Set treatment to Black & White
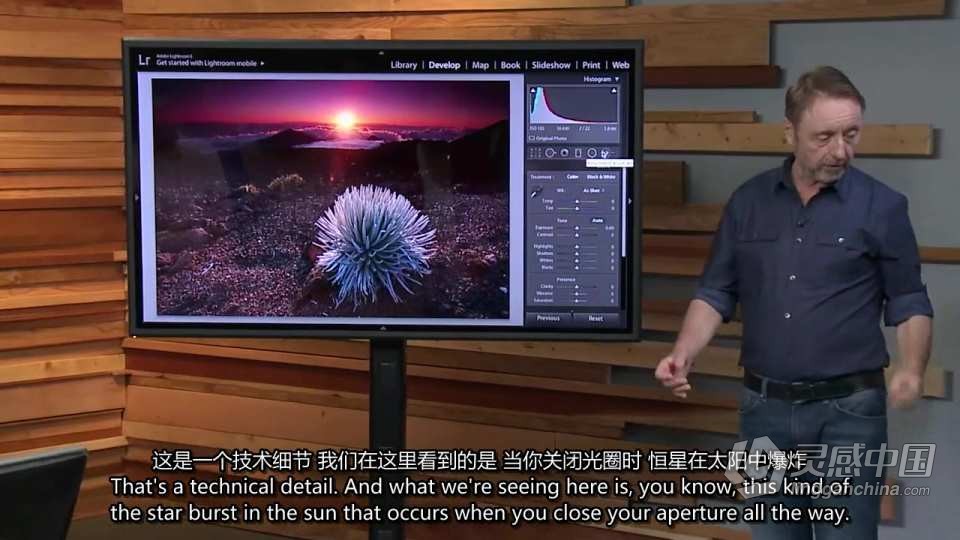Viewport: 960px width, 540px height. click(x=601, y=177)
